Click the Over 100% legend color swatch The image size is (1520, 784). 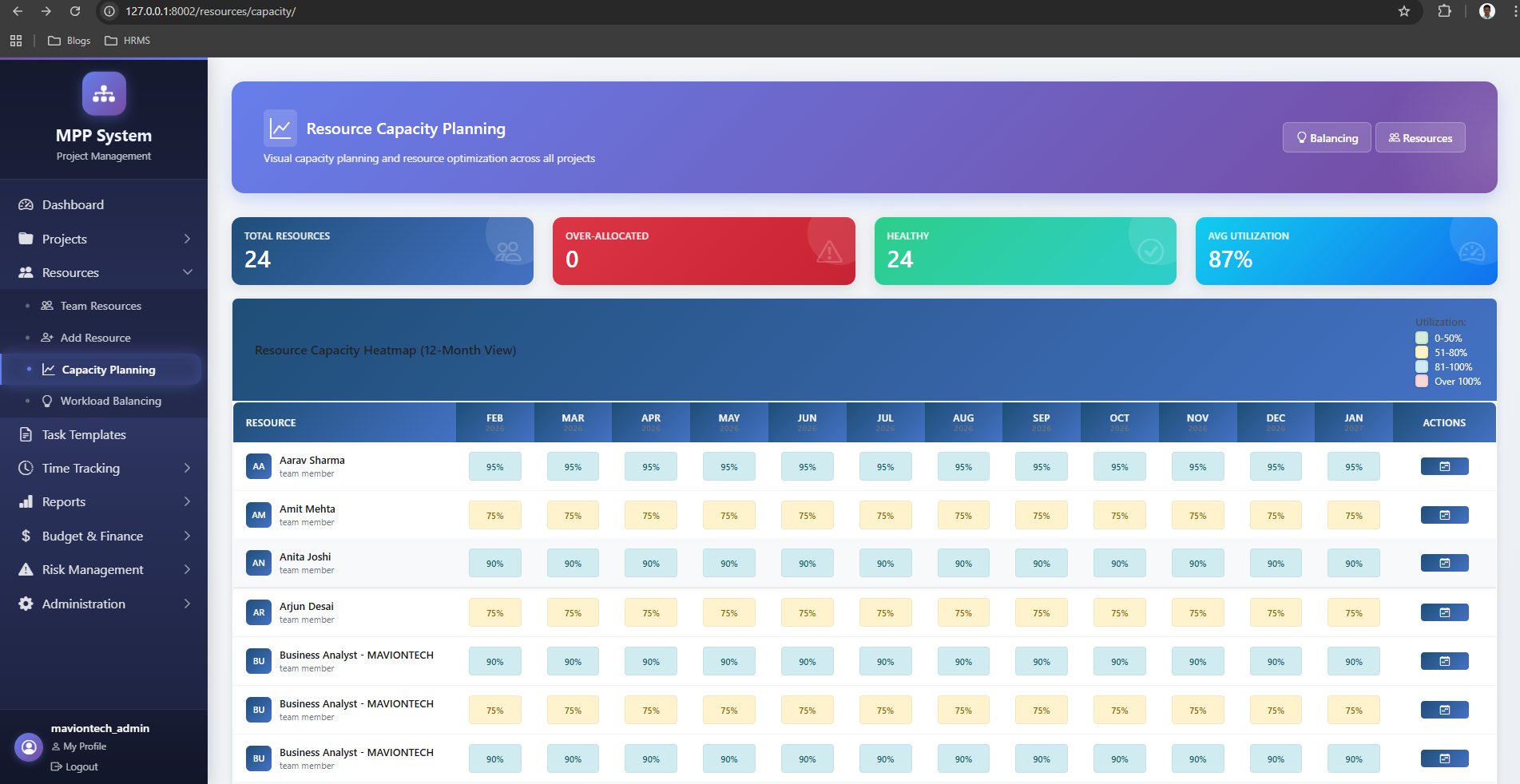(1422, 382)
